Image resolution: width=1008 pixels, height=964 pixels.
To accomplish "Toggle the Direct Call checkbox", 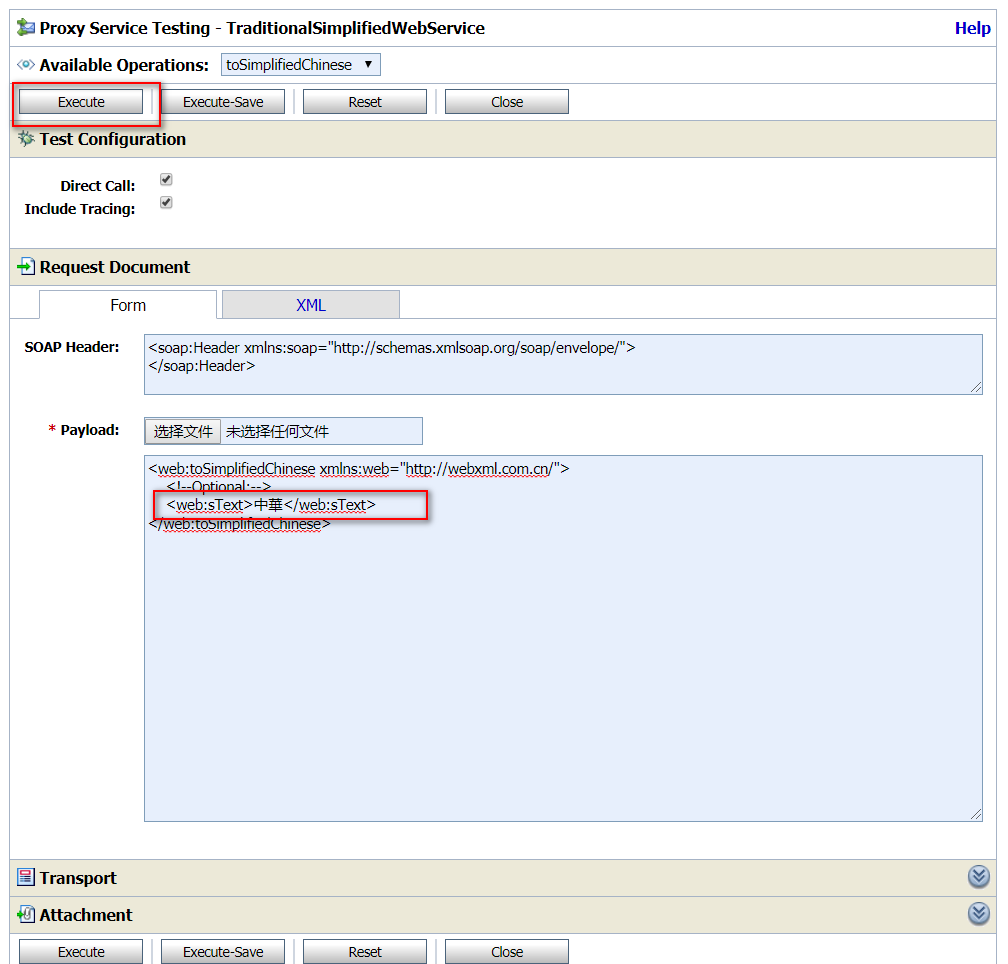I will pyautogui.click(x=166, y=179).
